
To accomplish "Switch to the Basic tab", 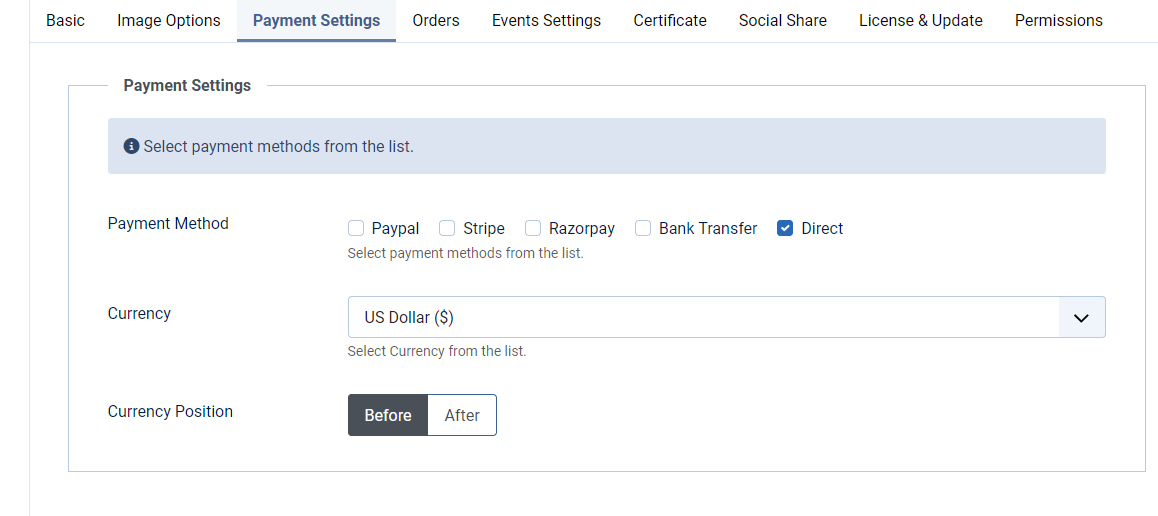I will [66, 20].
